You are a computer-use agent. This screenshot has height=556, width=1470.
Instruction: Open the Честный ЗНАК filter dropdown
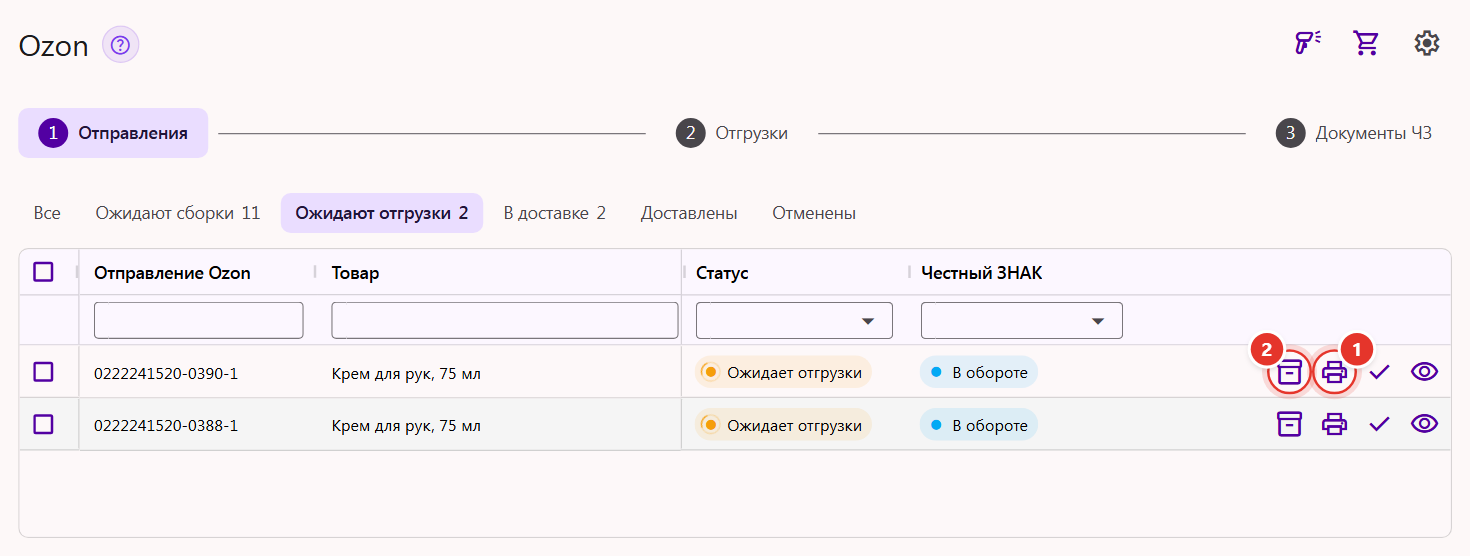tap(1021, 321)
